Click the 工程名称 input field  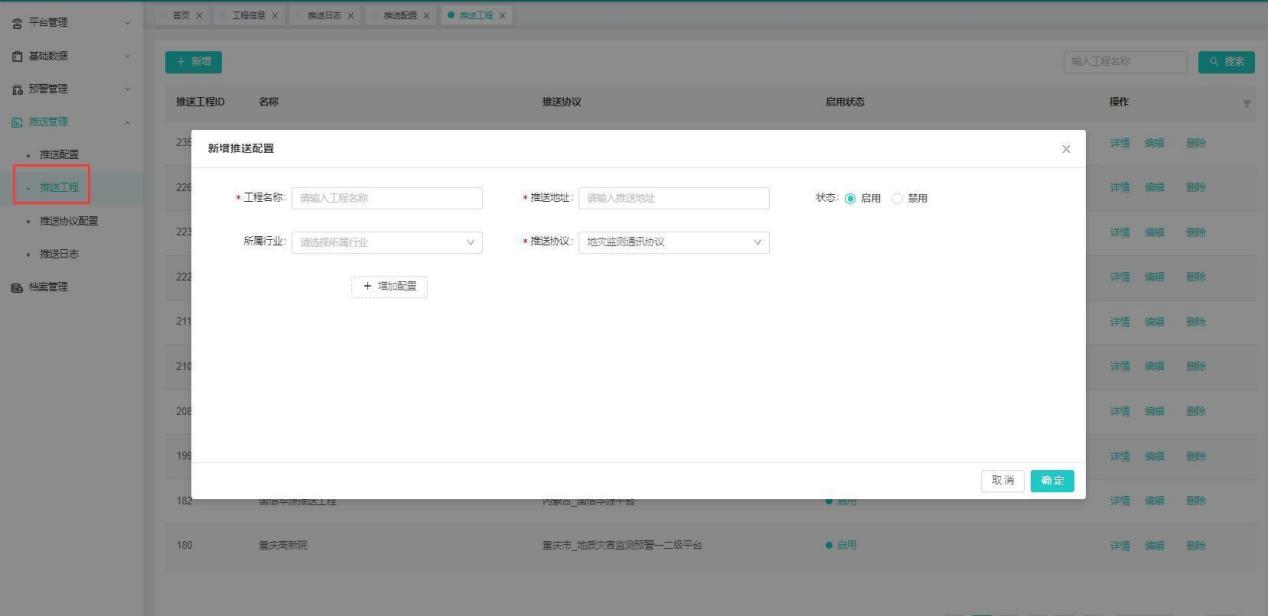pos(387,198)
